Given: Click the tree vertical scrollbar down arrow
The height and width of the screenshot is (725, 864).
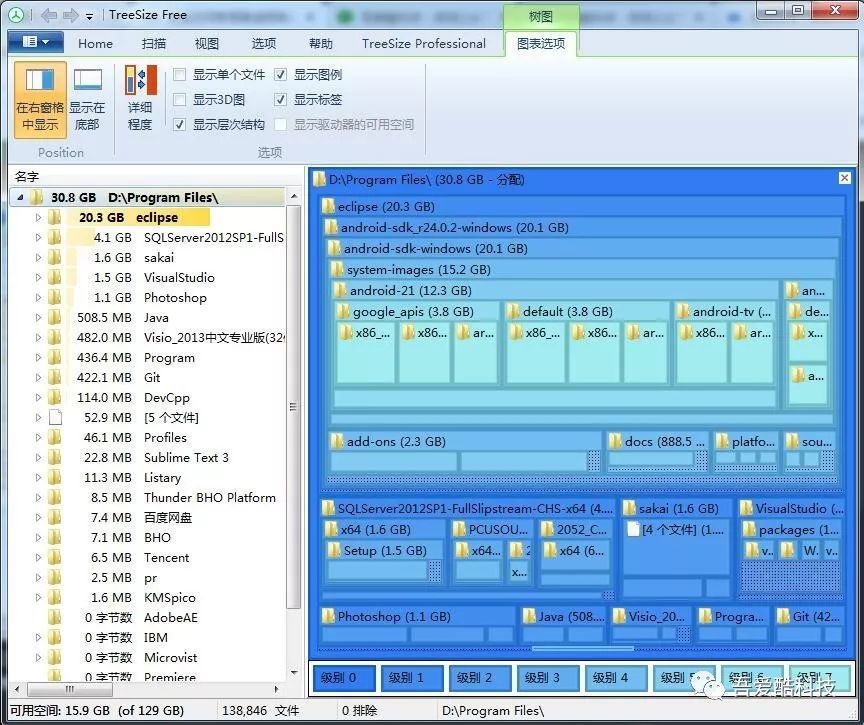Looking at the screenshot, I should tap(294, 672).
